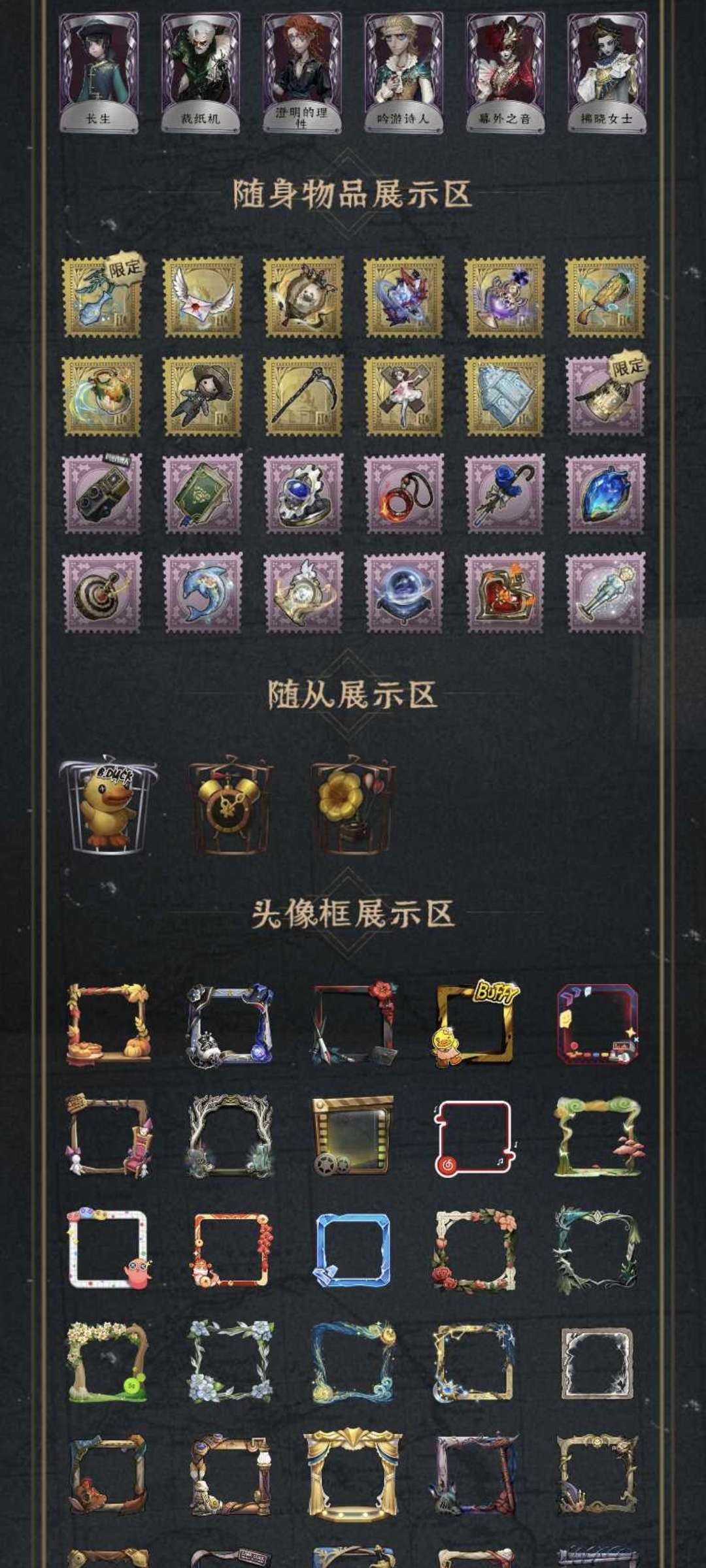Screen dimensions: 706x1568
Task: Click the autumn pumpkin avatar frame
Action: point(108,1024)
